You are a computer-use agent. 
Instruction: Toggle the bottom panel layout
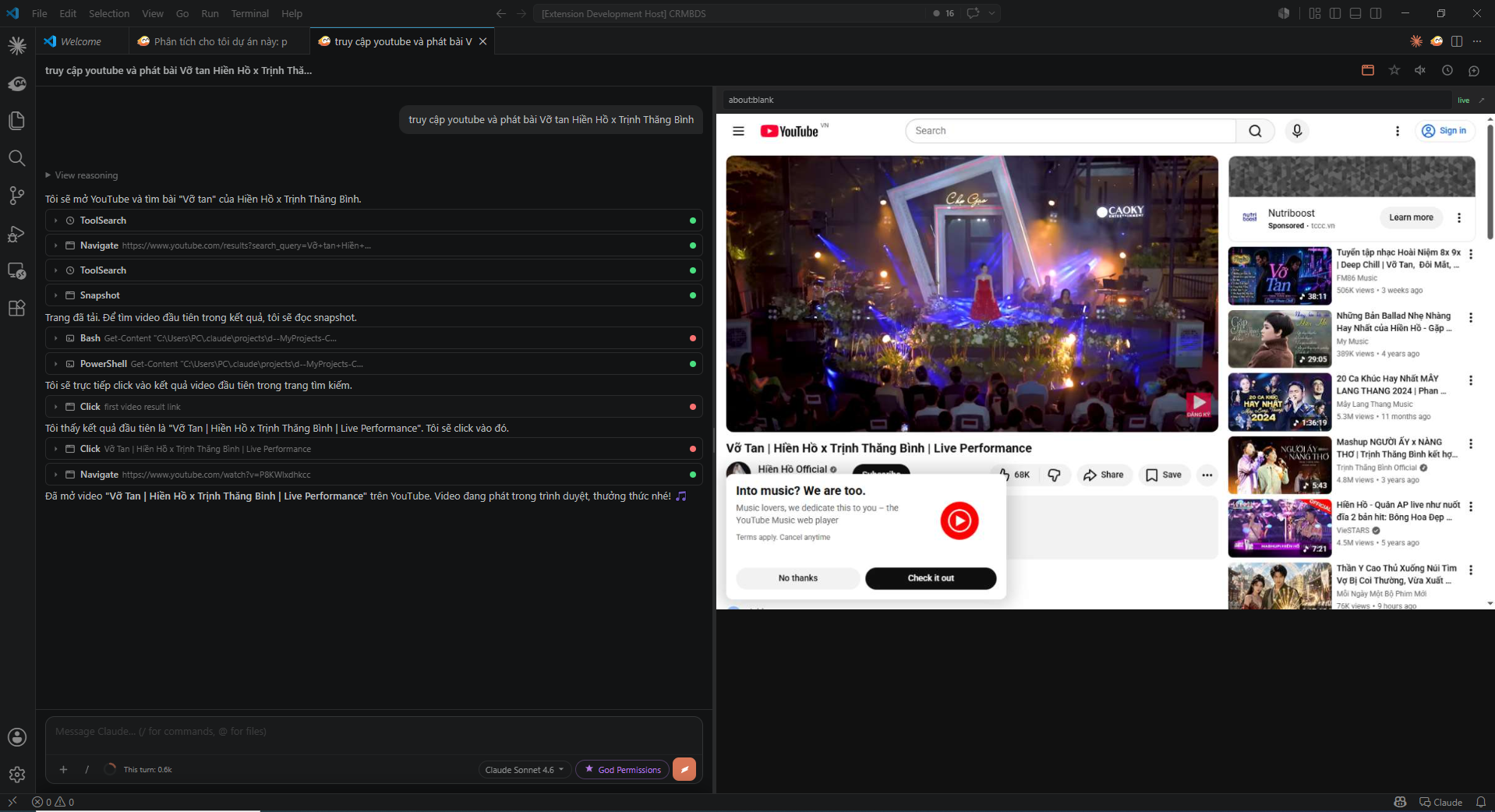pos(1355,13)
